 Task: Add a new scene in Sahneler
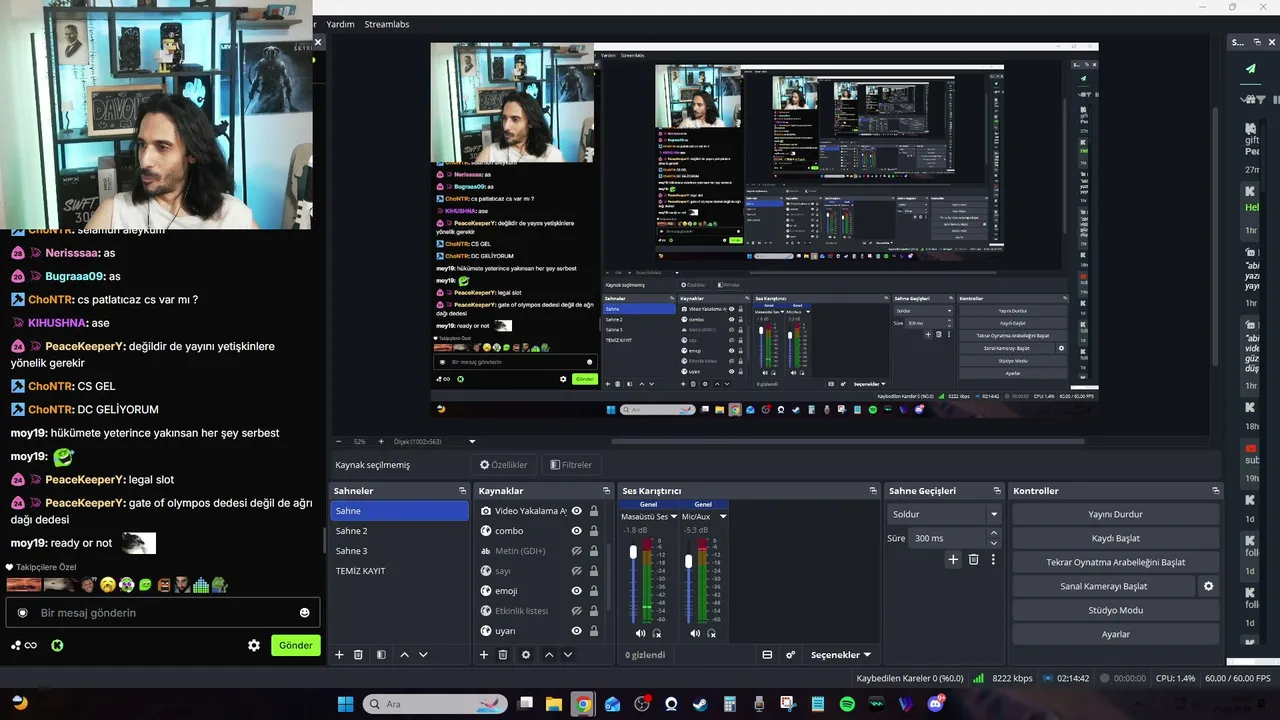[339, 655]
